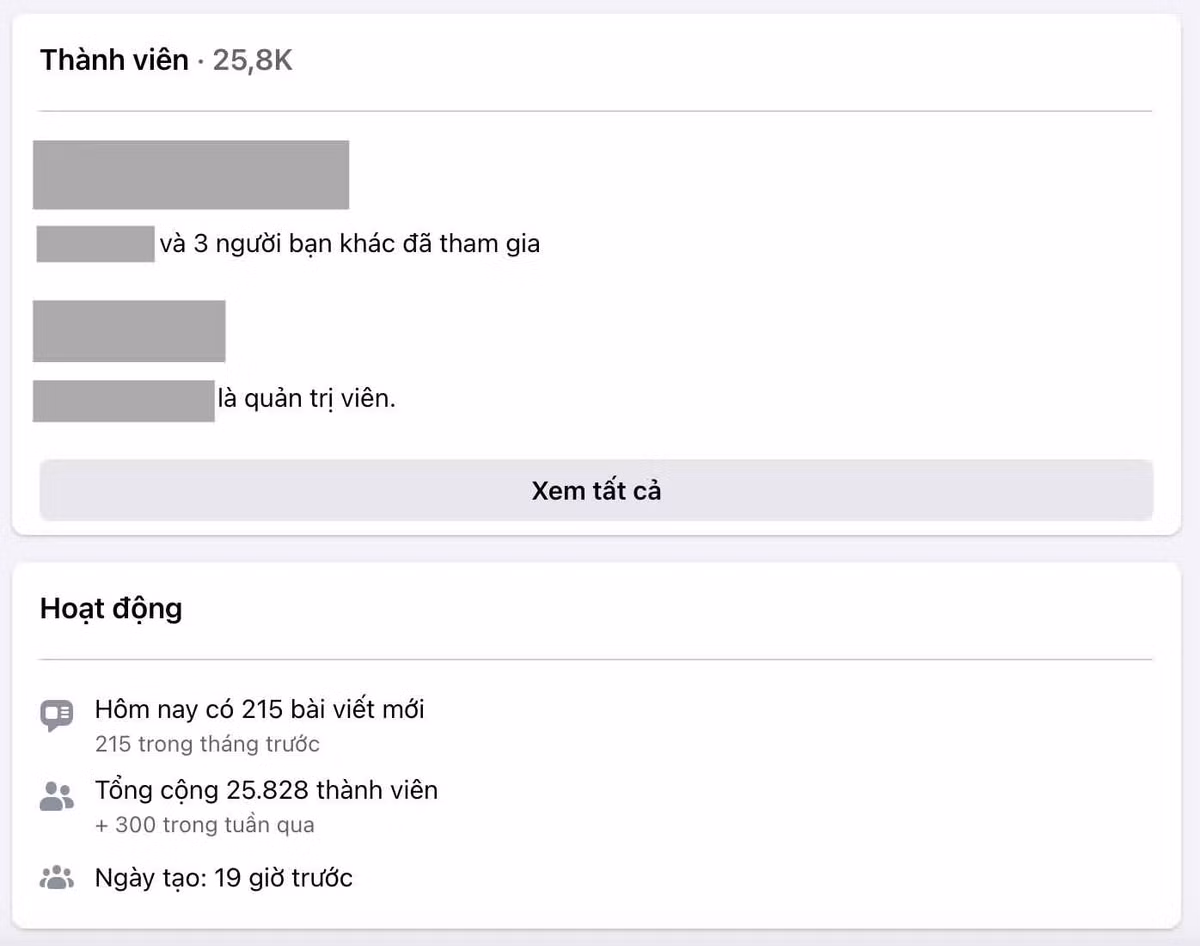Image resolution: width=1200 pixels, height=946 pixels.
Task: Open Tổng cộng 25.828 thành viên entry
Action: 265,789
